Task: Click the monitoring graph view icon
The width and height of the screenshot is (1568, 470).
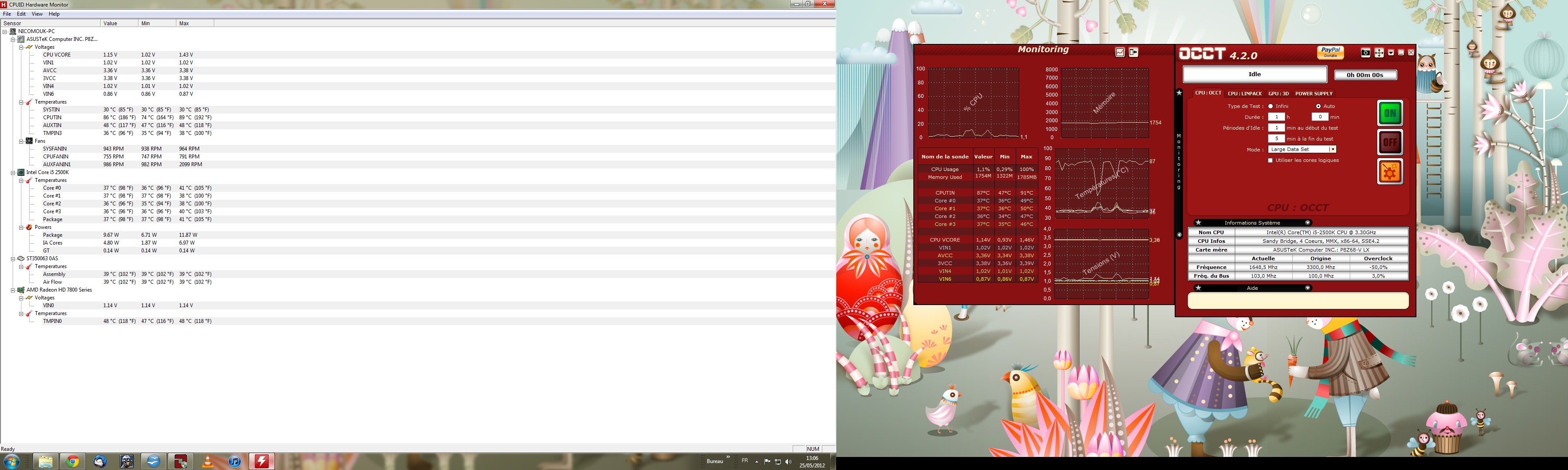Action: coord(1120,53)
